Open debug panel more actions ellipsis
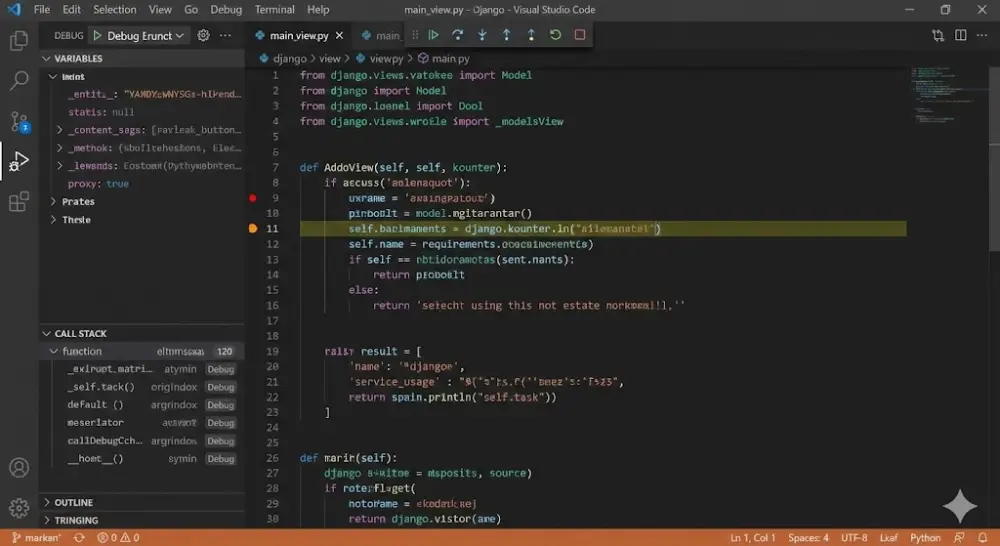This screenshot has height=546, width=1000. coord(225,35)
